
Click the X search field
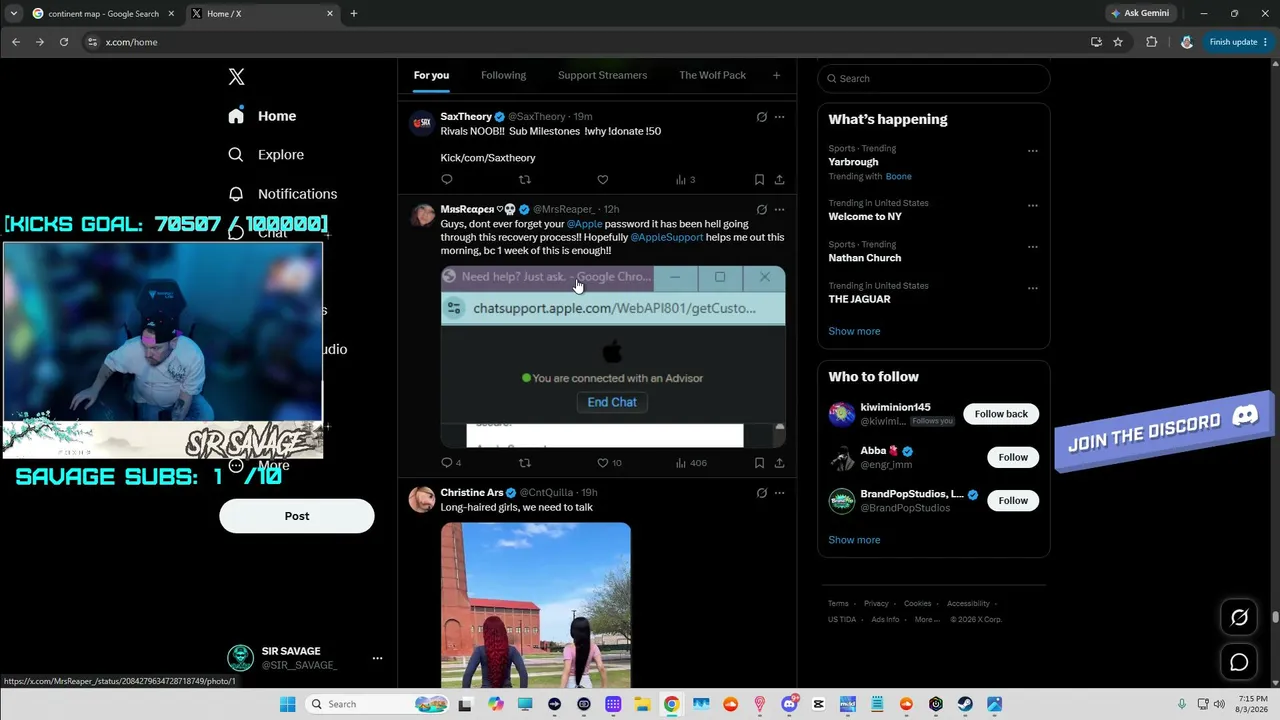[934, 79]
